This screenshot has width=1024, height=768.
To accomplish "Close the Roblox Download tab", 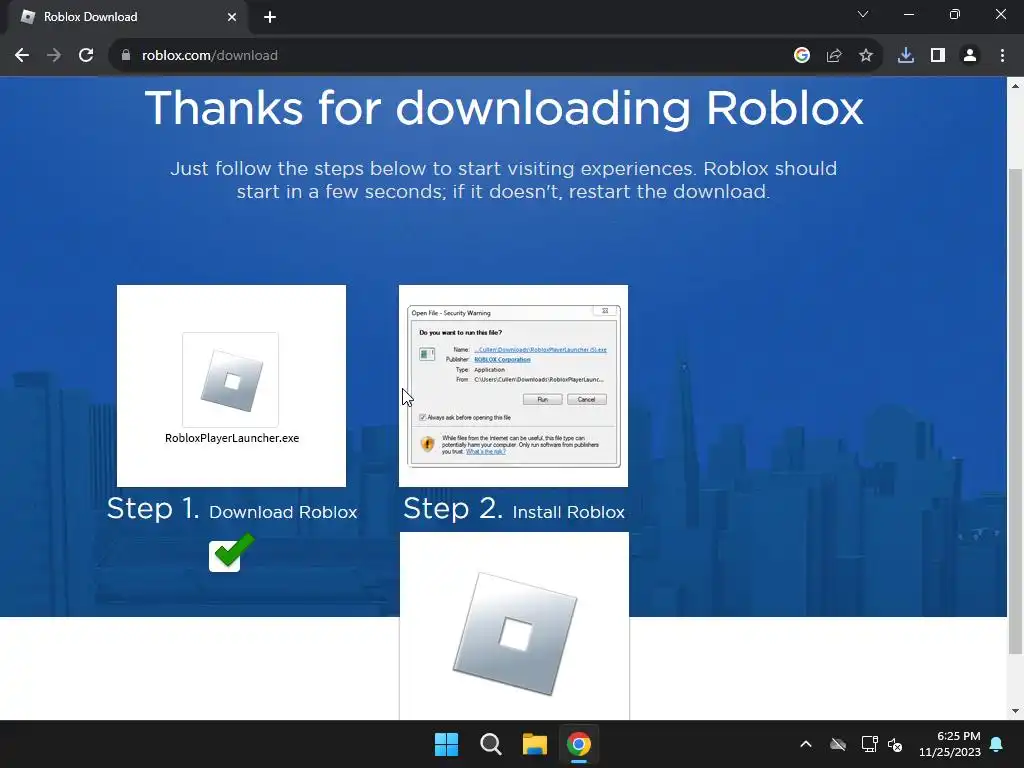I will (232, 17).
